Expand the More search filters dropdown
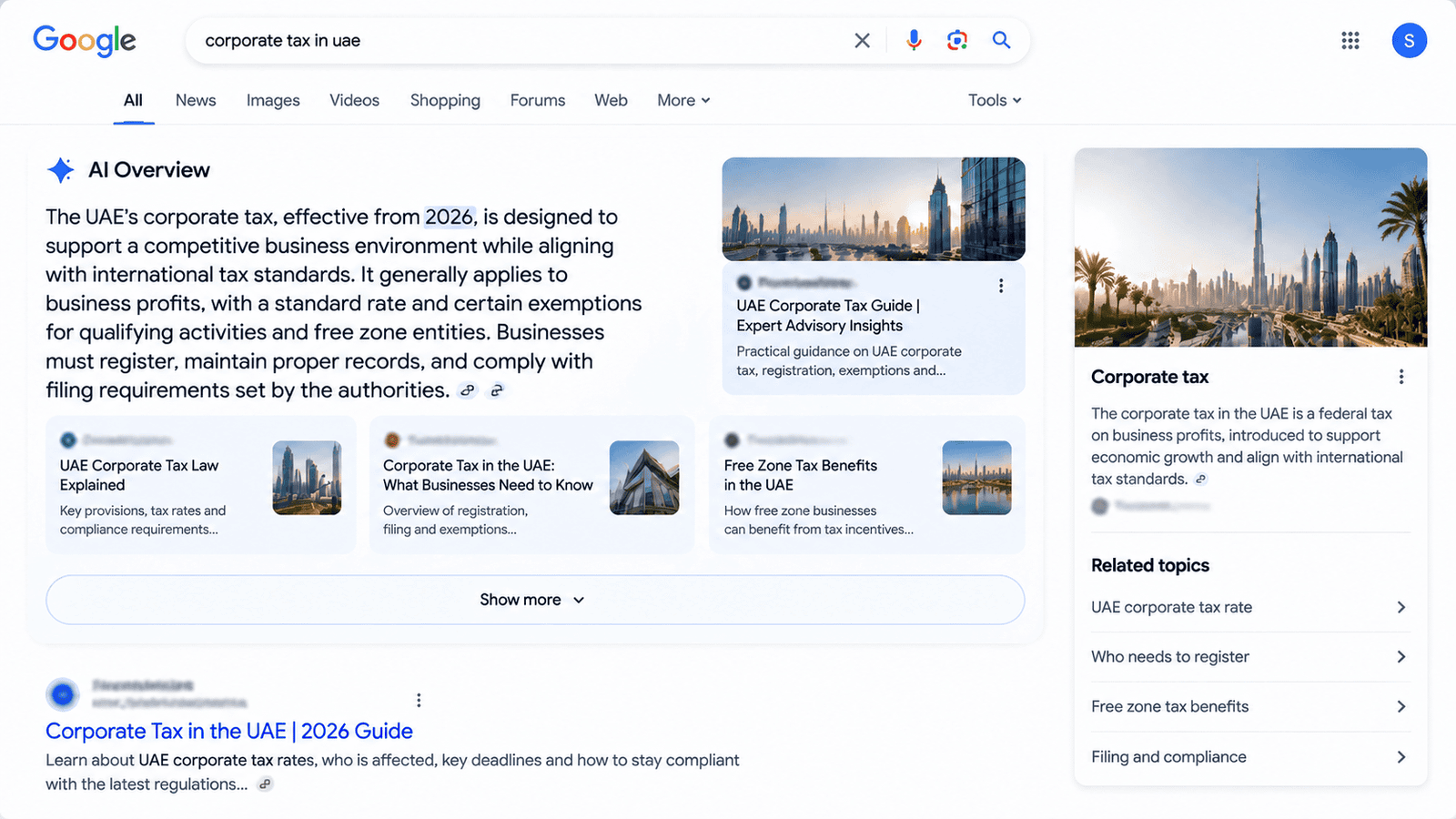 coord(683,100)
